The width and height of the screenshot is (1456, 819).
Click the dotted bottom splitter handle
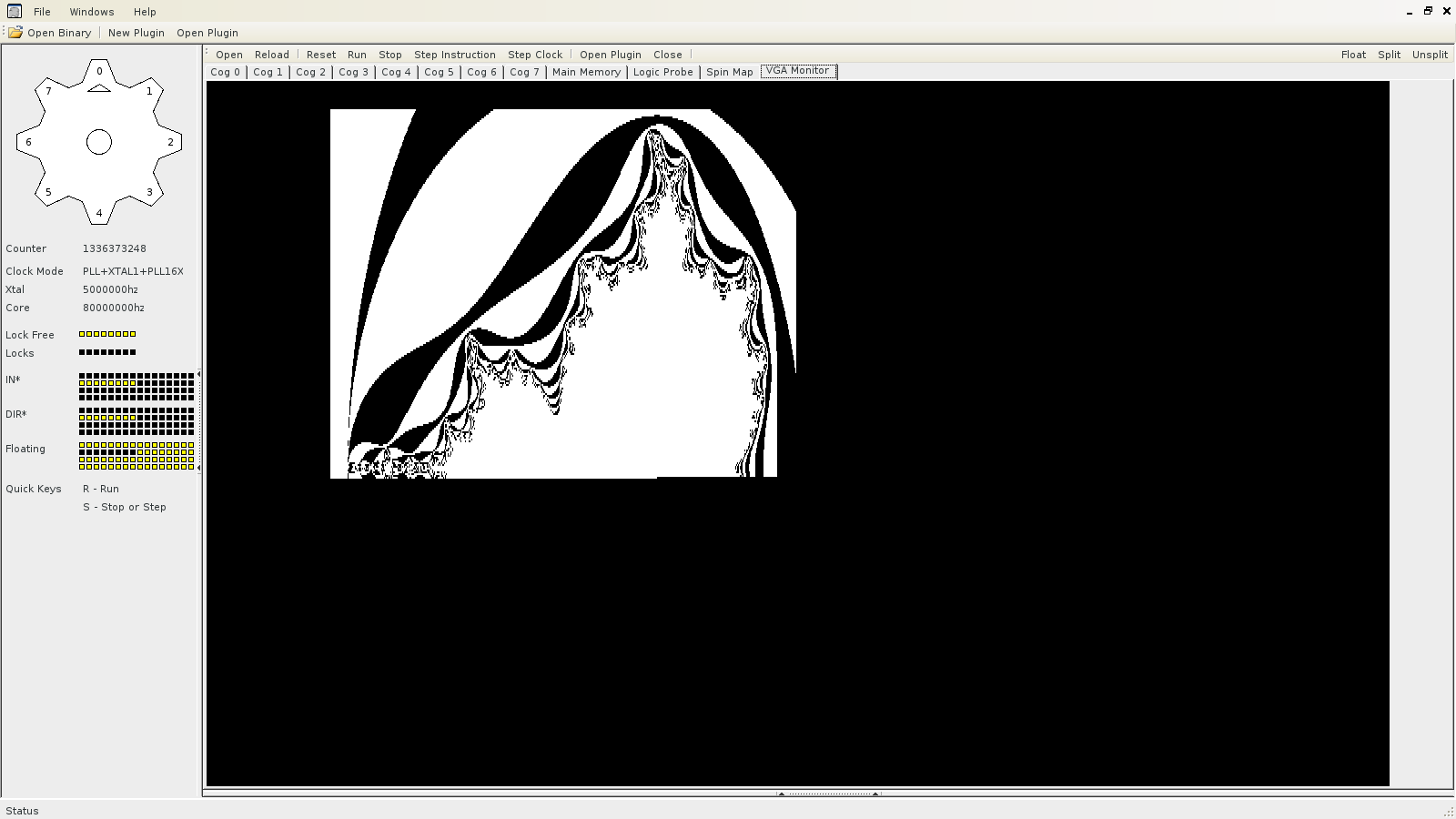tap(828, 794)
